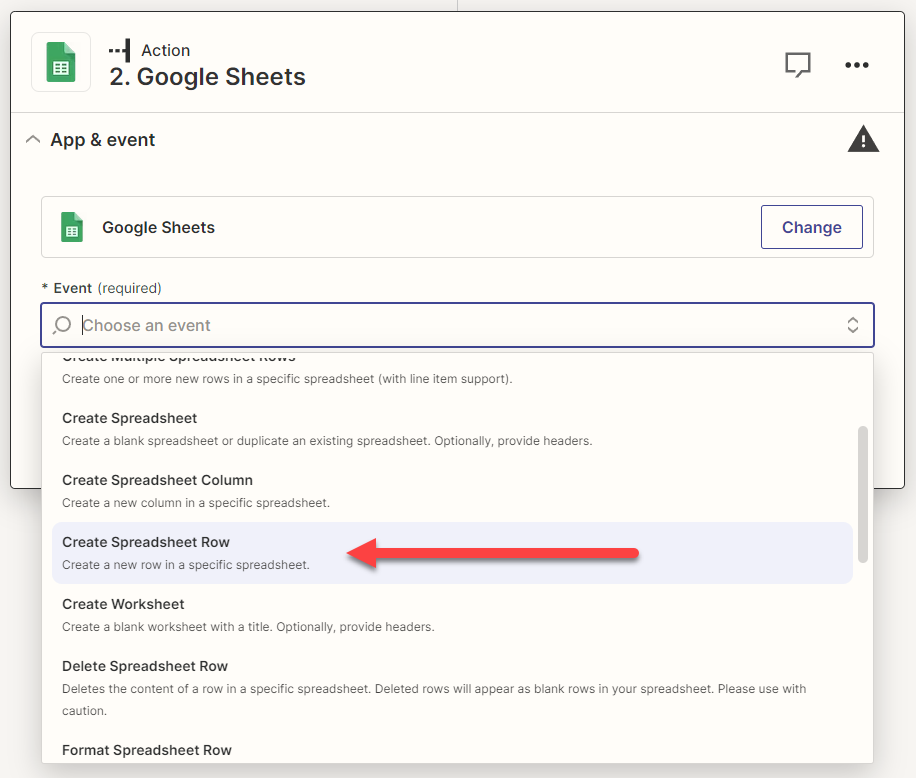
Task: Select Delete Spreadsheet Row event
Action: point(452,688)
